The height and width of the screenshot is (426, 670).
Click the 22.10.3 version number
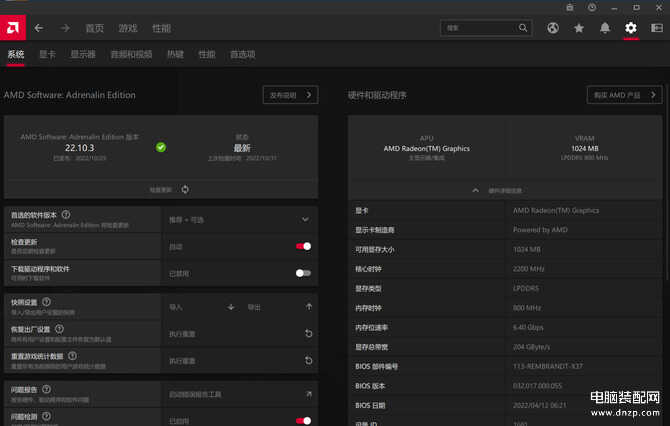click(79, 148)
